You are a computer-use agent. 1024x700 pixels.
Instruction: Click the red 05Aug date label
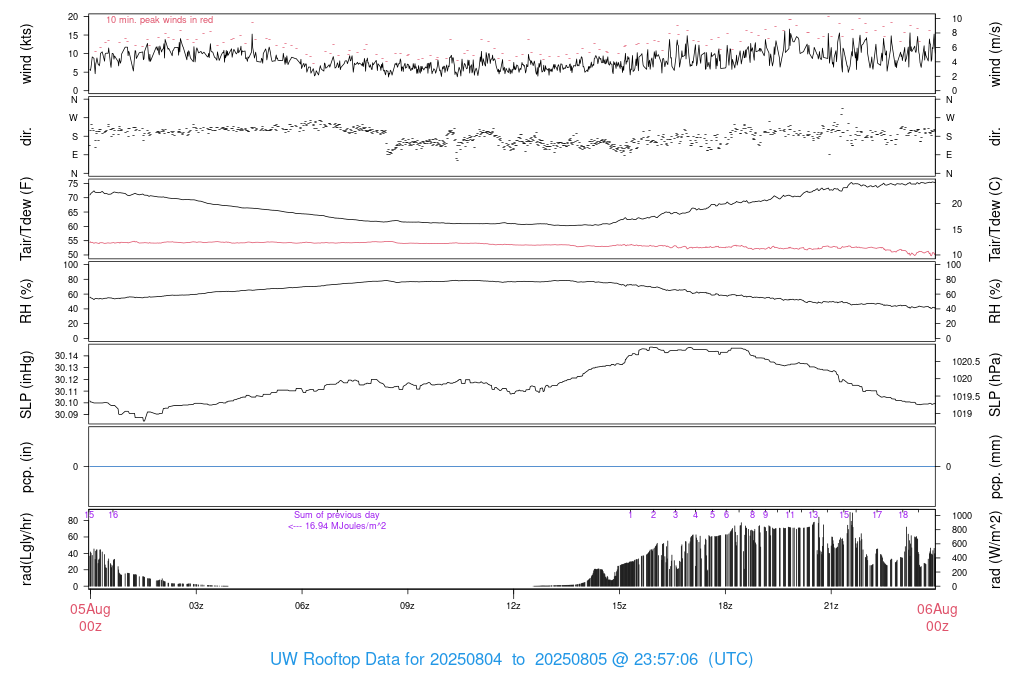pyautogui.click(x=90, y=610)
